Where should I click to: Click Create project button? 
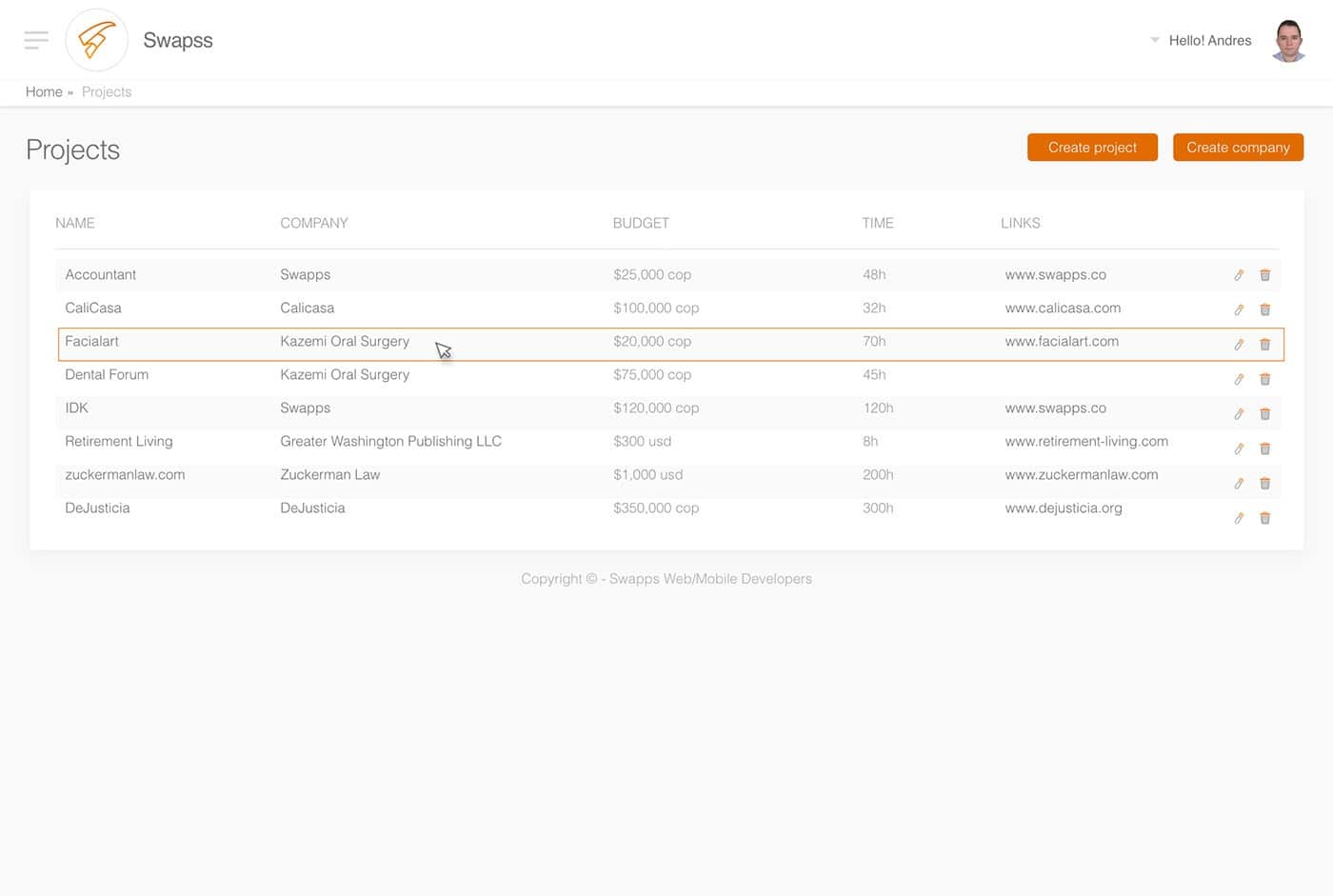pos(1092,148)
